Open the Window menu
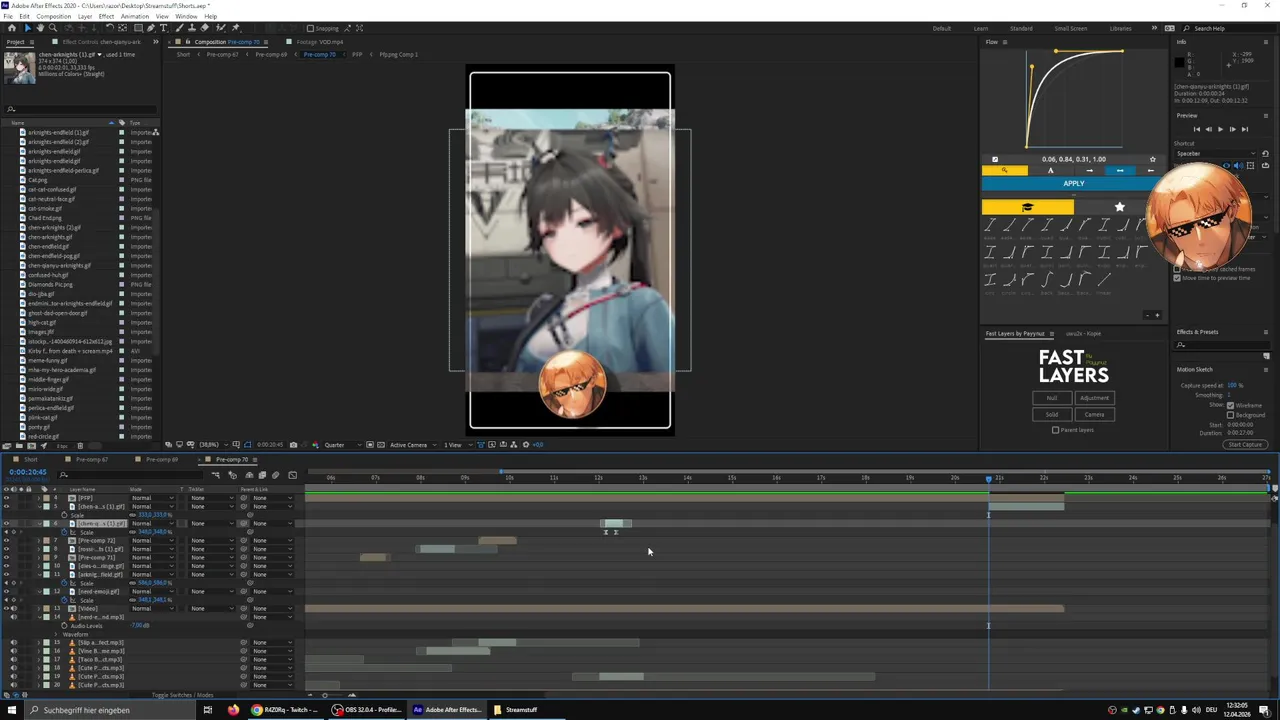Screen dimensions: 1280x720 point(186,16)
